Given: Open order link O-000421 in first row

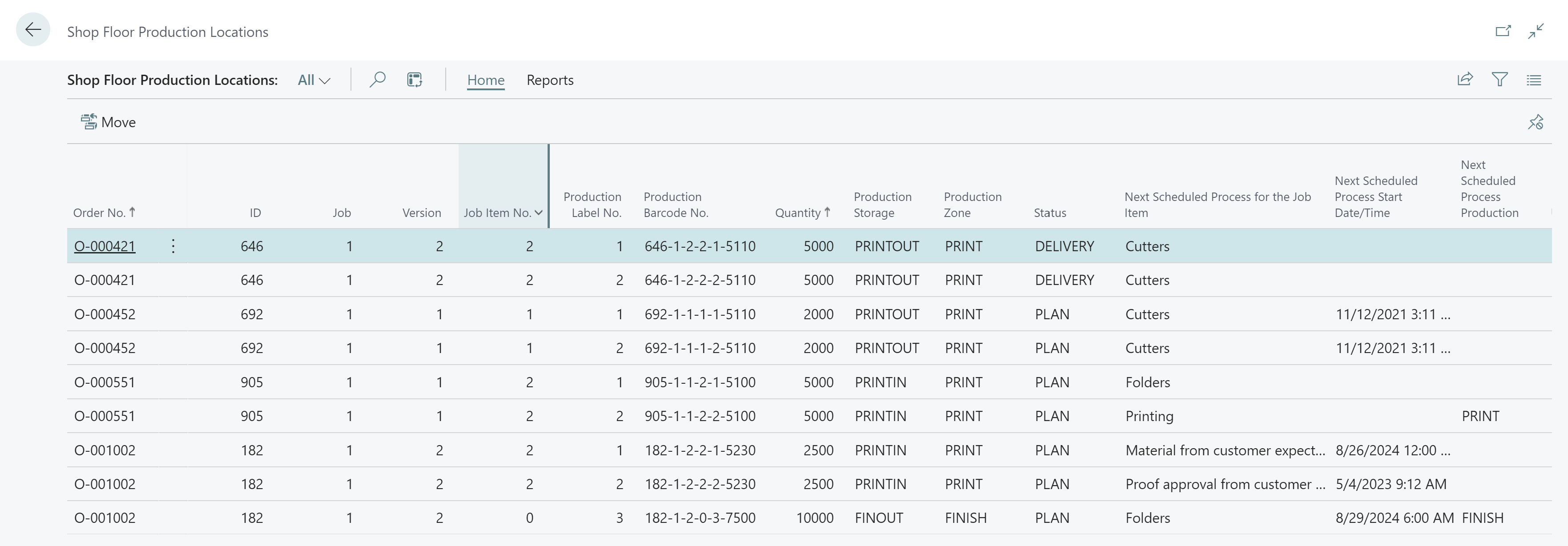Looking at the screenshot, I should [x=105, y=246].
